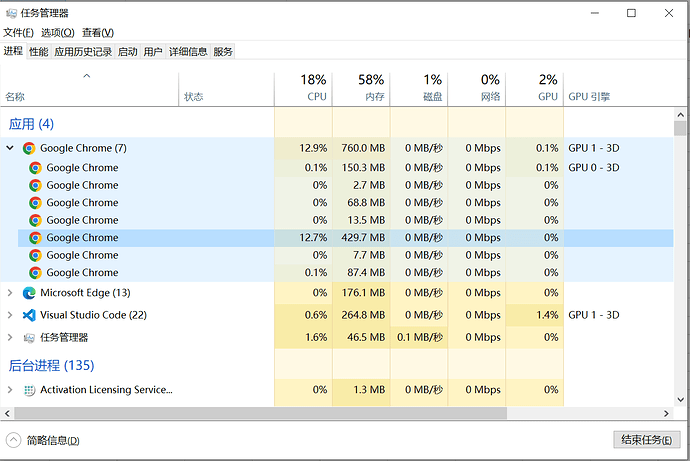Viewport: 690px width, 461px height.
Task: Click the 任务管理器 process row icon
Action: pyautogui.click(x=29, y=337)
